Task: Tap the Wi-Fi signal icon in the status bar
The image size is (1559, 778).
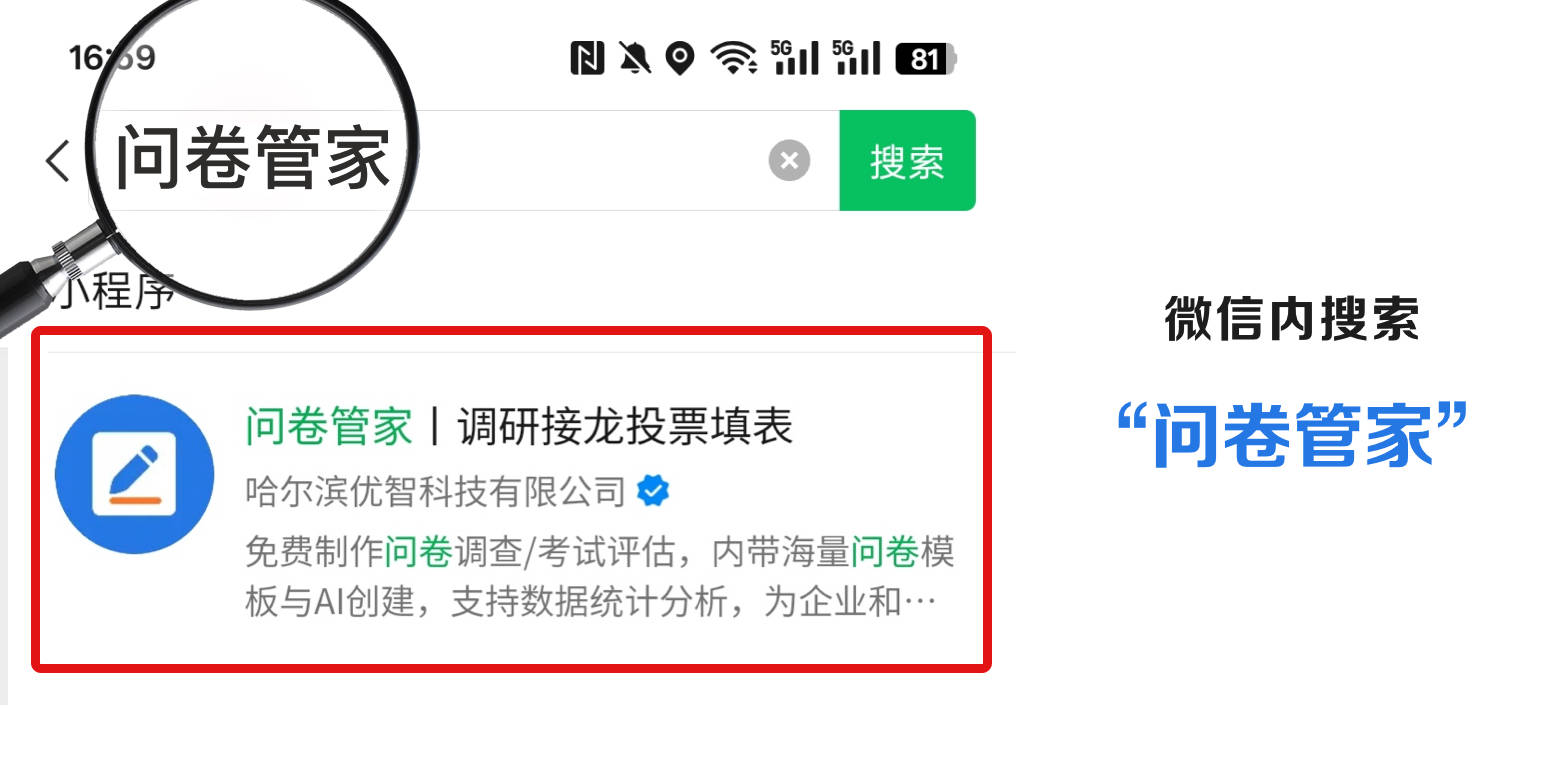Action: point(733,59)
